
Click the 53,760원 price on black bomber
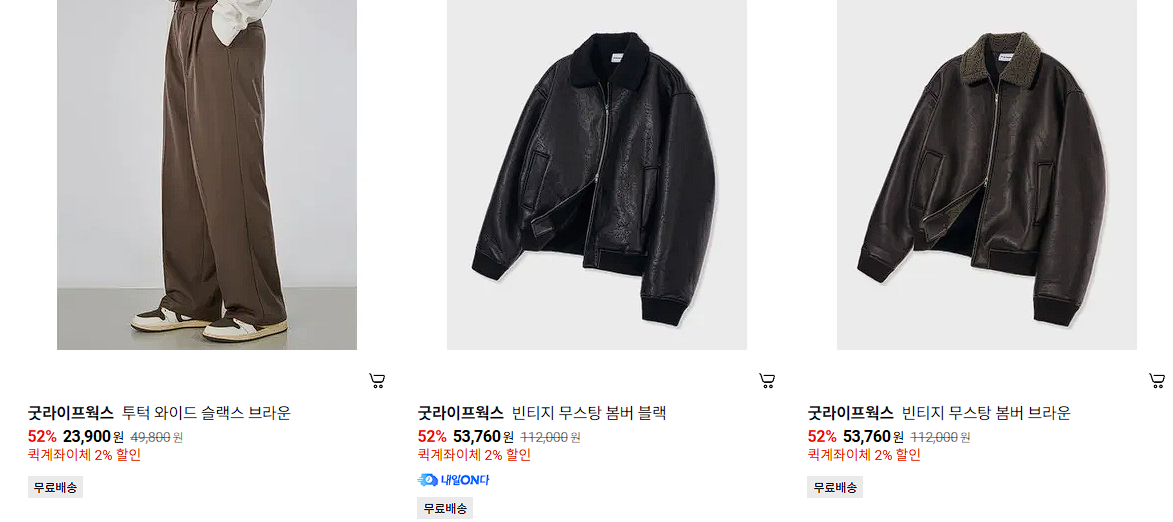coord(483,437)
